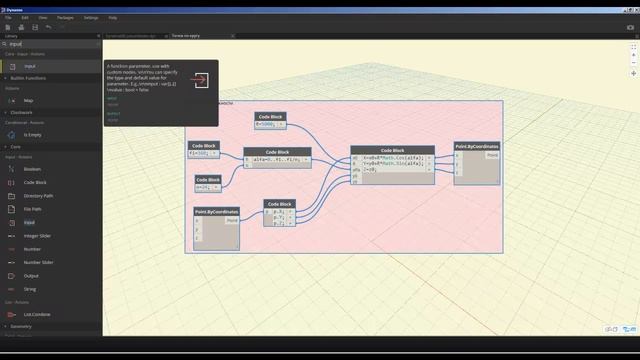The image size is (640, 360).
Task: Click the Number Slider library icon
Action: pyautogui.click(x=11, y=262)
